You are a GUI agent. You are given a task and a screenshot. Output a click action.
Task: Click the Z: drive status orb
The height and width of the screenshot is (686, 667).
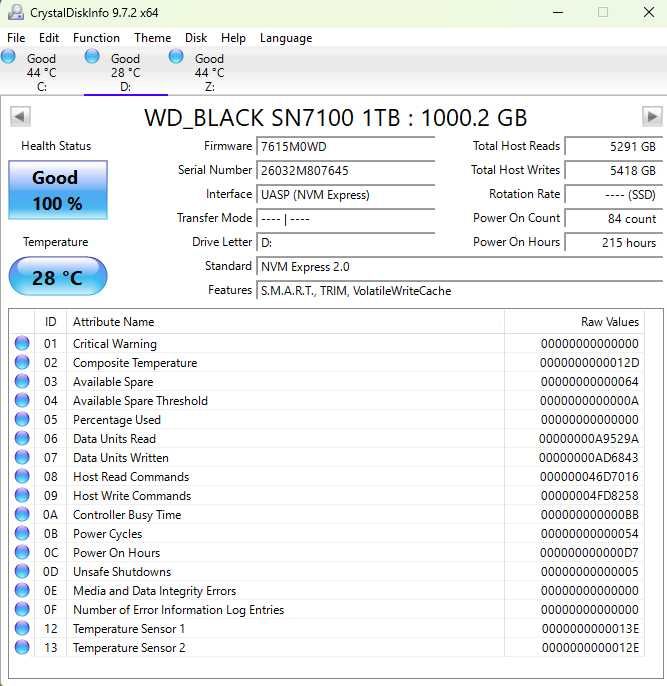click(x=176, y=56)
